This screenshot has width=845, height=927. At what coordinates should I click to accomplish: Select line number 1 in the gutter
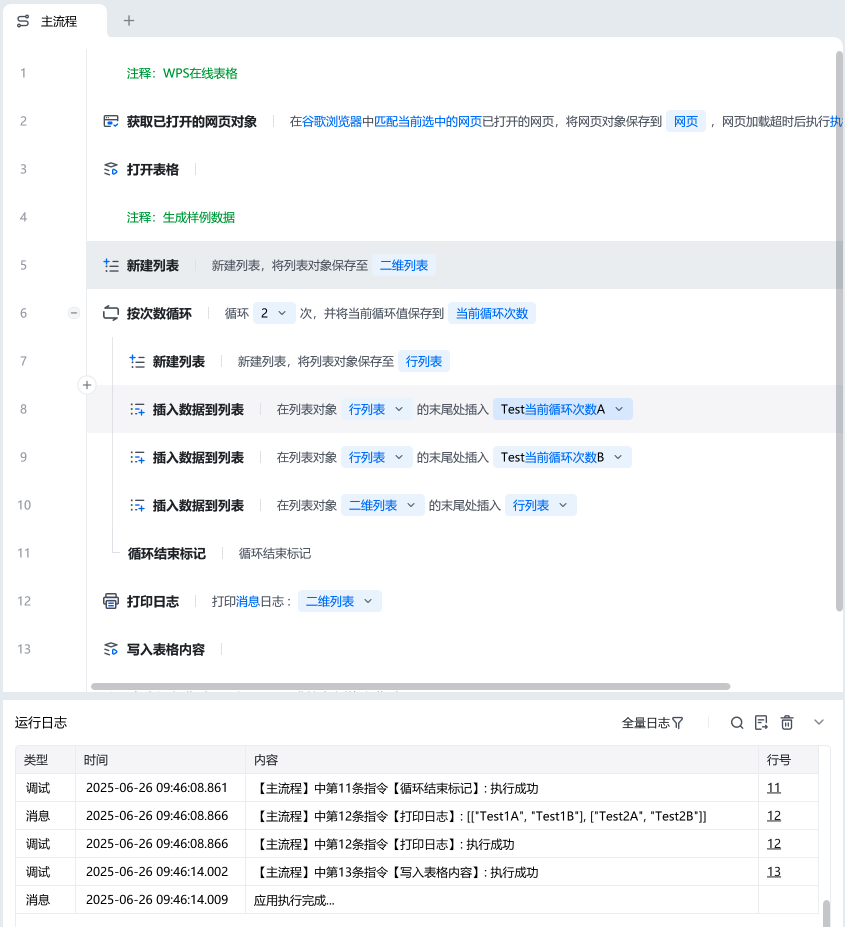click(23, 73)
